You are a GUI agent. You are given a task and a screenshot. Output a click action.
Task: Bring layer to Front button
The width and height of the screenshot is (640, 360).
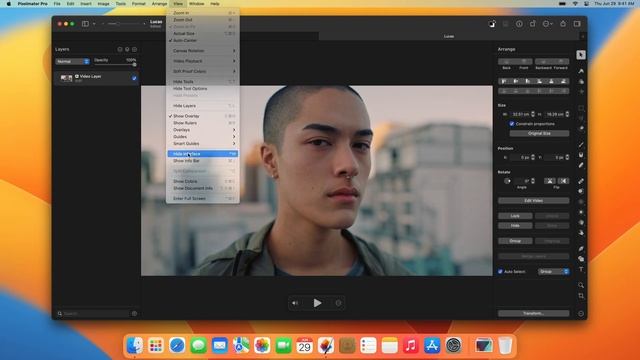[524, 62]
